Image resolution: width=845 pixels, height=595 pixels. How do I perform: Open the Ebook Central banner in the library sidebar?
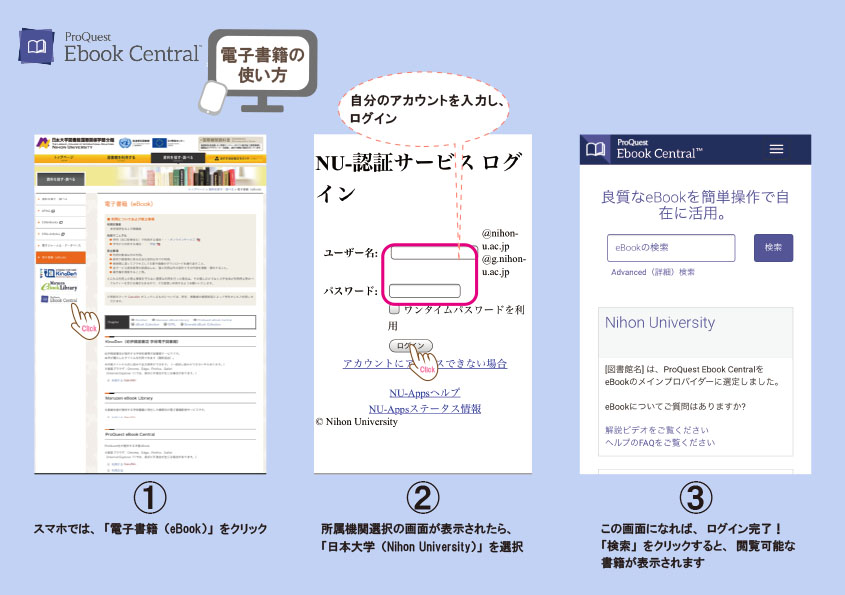pyautogui.click(x=59, y=299)
